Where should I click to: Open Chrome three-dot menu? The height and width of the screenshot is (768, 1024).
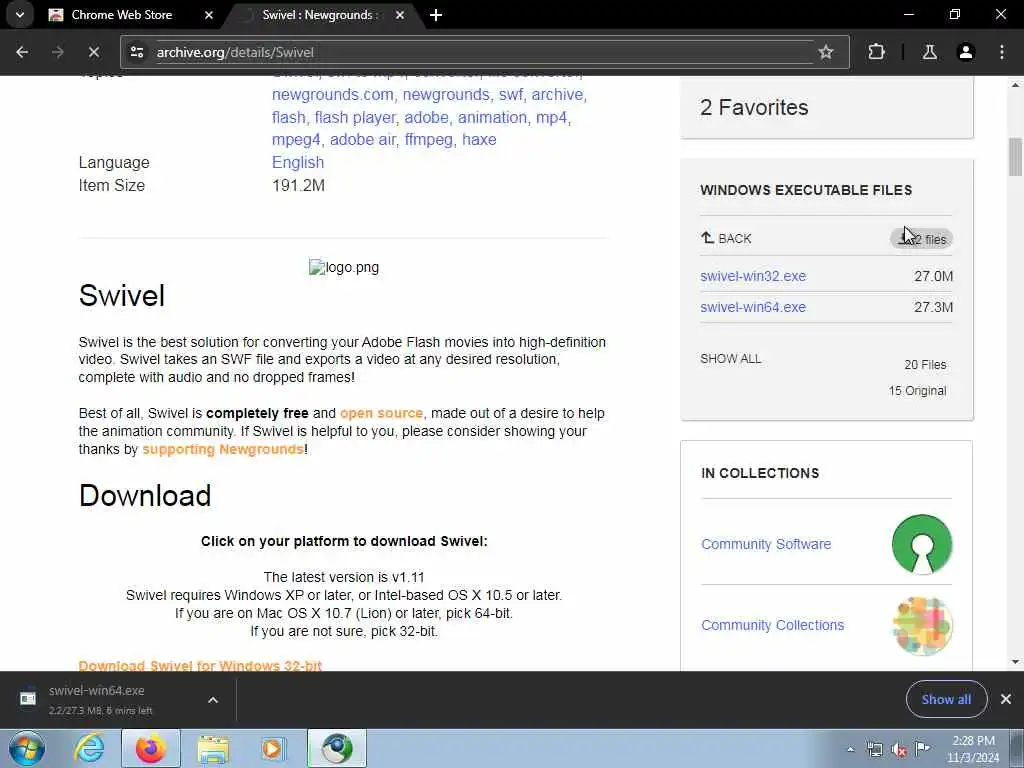(x=1002, y=52)
